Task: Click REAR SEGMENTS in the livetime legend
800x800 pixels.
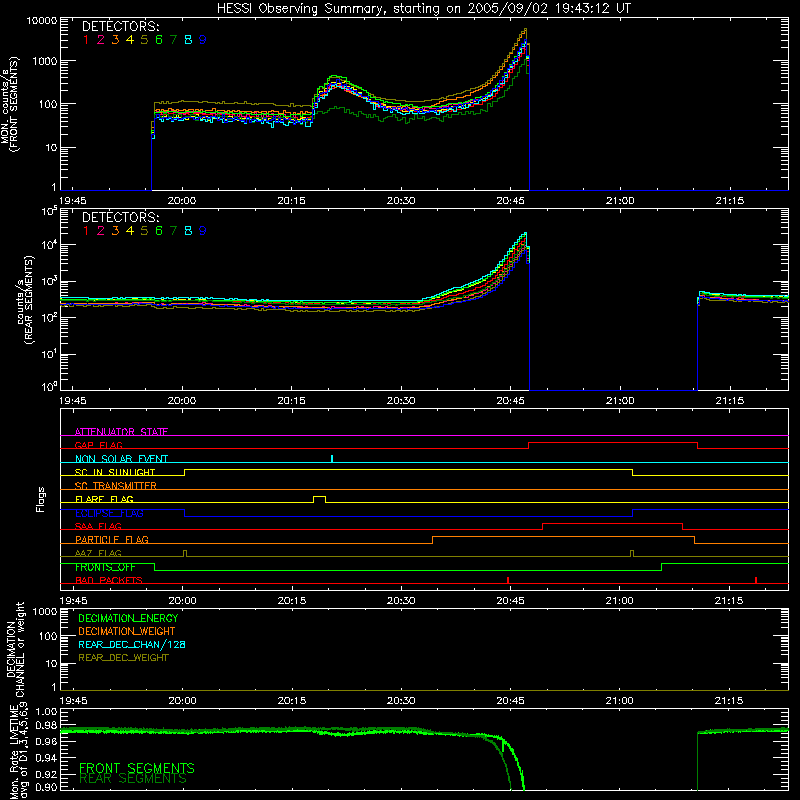Action: [x=133, y=779]
